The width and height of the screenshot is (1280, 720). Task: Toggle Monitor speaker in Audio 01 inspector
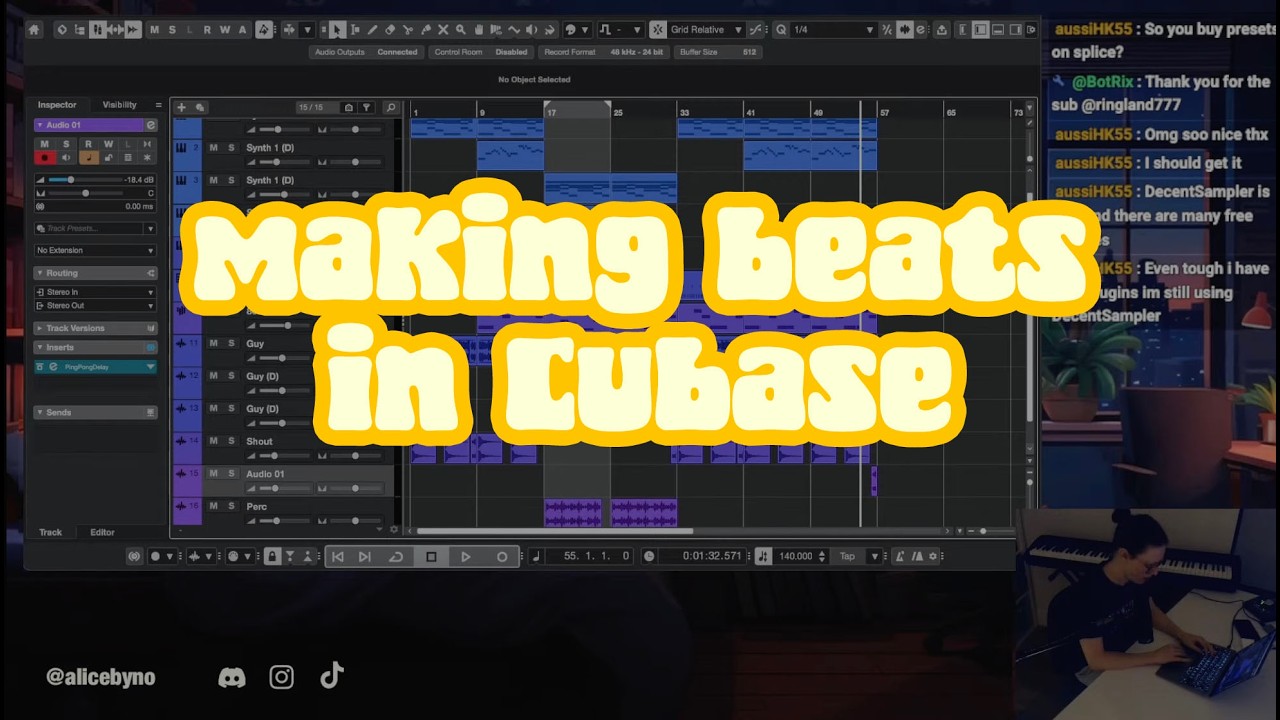coord(66,157)
